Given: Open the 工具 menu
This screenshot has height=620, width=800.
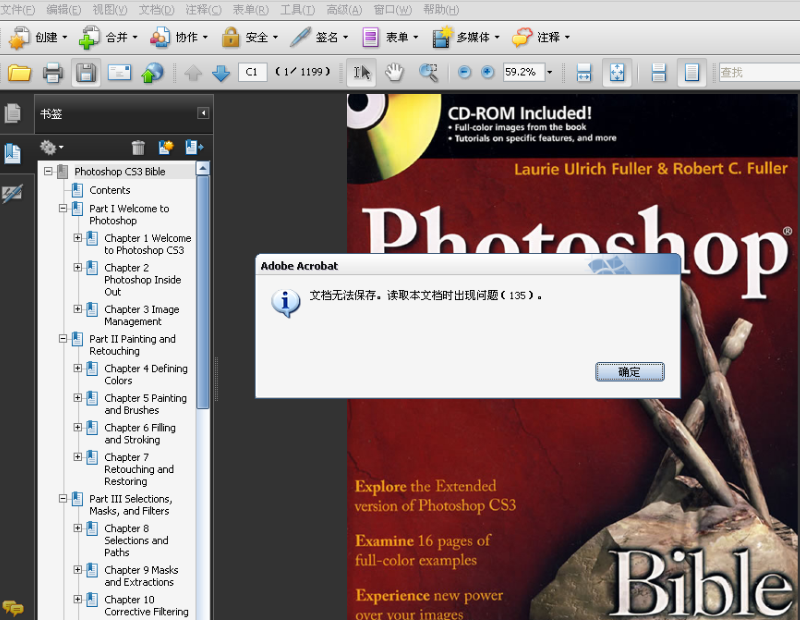Looking at the screenshot, I should [297, 10].
